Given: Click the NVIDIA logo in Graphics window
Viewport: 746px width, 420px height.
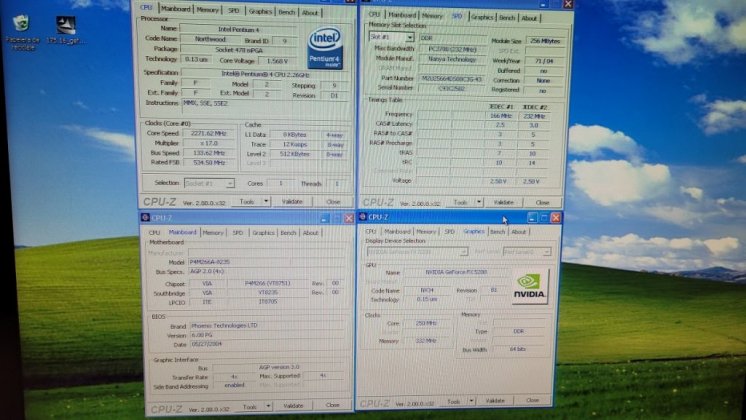Looking at the screenshot, I should coord(530,287).
